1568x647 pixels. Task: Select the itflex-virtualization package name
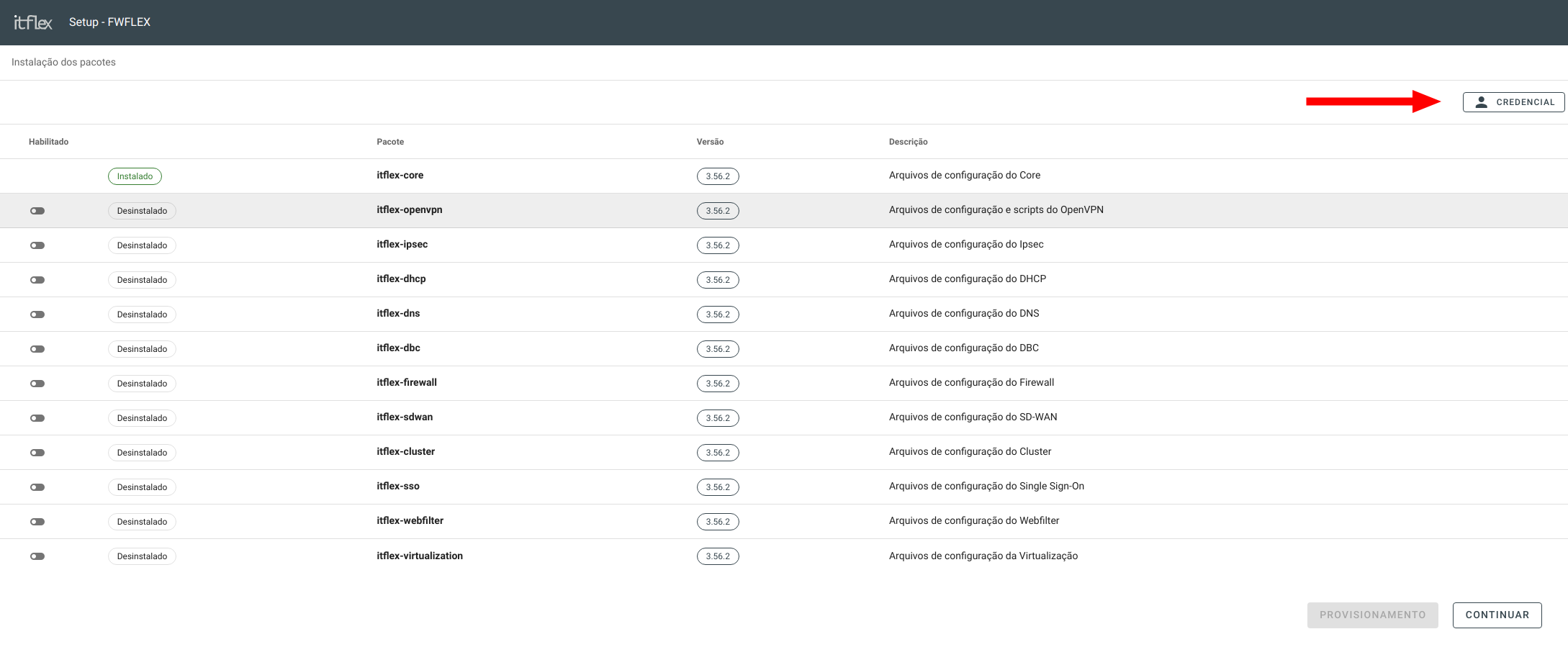tap(420, 556)
